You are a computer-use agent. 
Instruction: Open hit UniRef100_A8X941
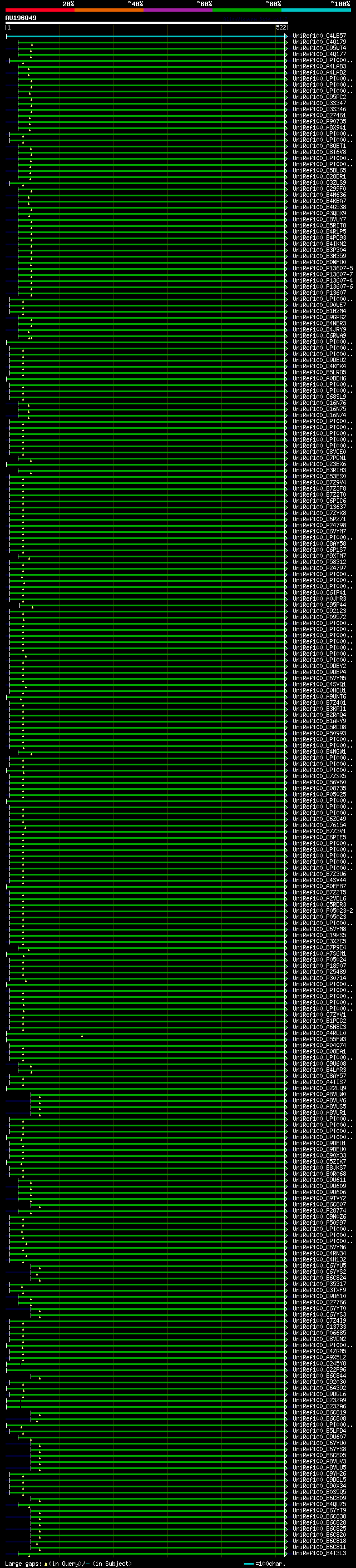pos(319,127)
